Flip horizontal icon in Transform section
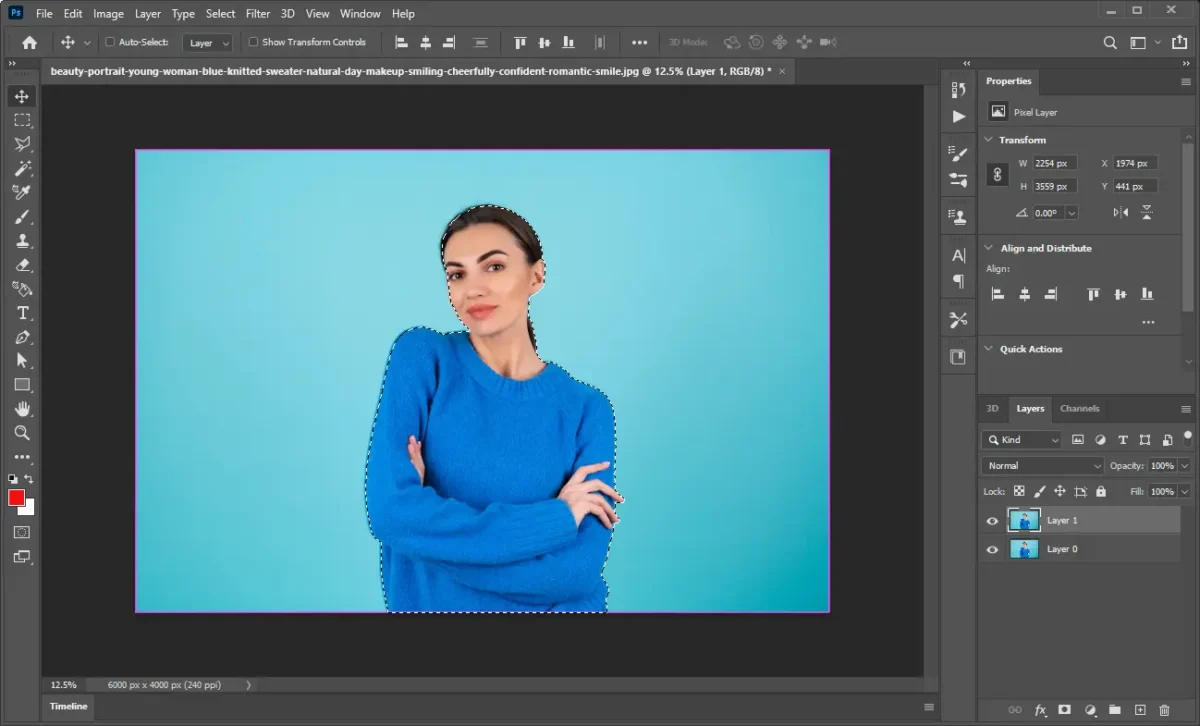This screenshot has width=1200, height=726. 1121,213
